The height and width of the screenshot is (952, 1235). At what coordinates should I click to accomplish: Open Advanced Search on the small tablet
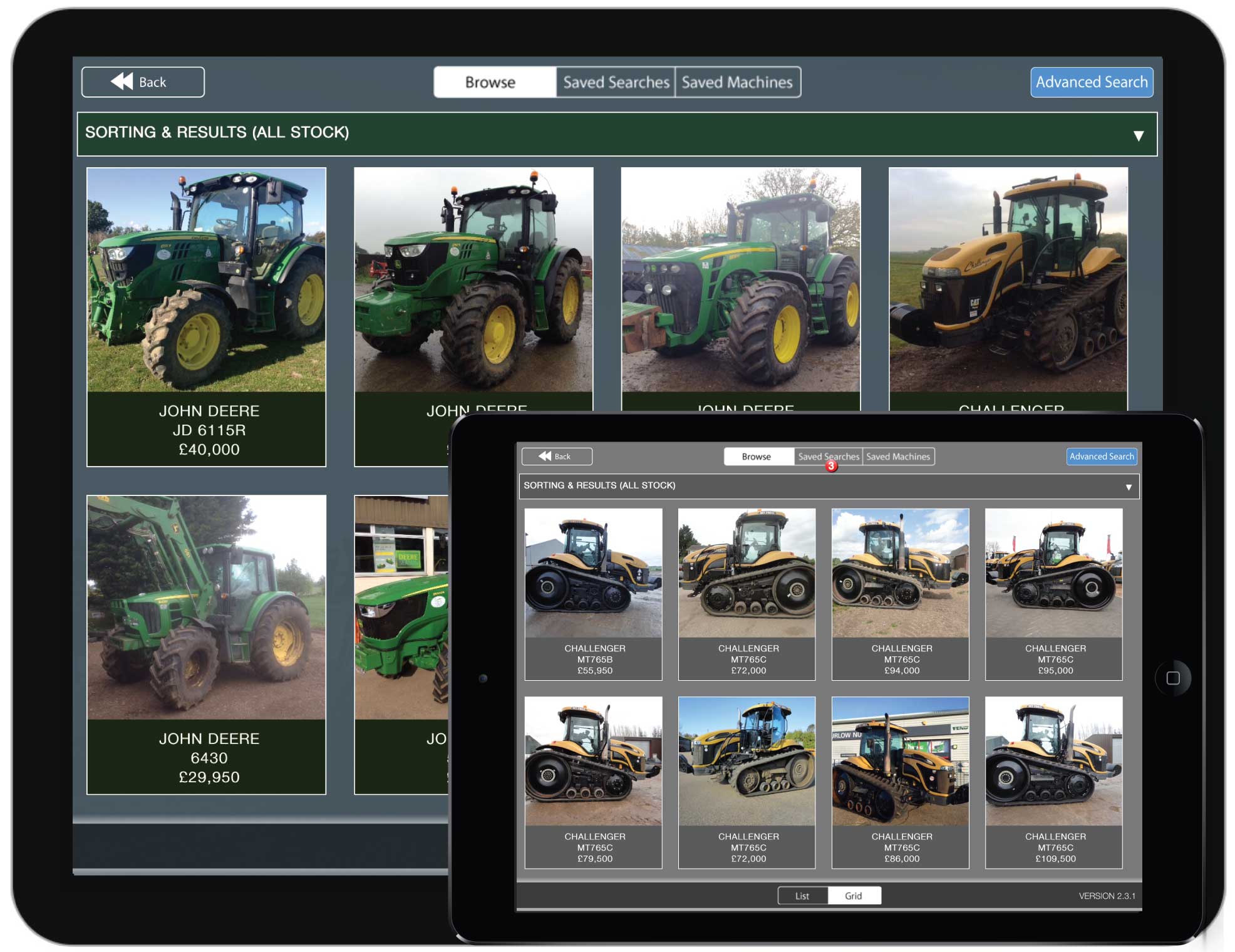(1102, 457)
